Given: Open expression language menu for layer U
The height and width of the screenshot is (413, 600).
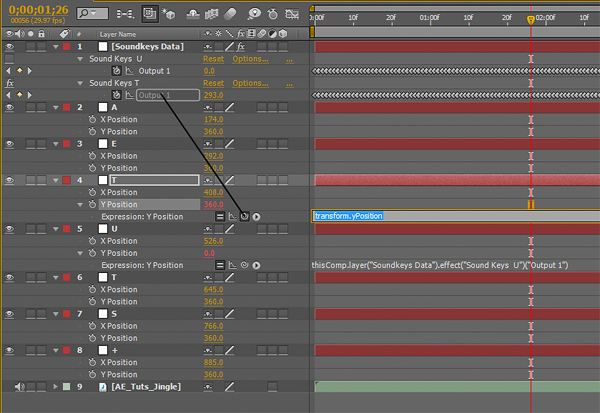Looking at the screenshot, I should tap(256, 265).
